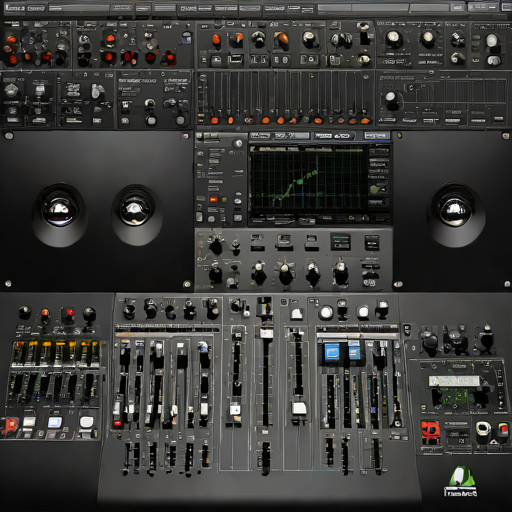Click the light-blue lit button in the bottom-left module

(54, 422)
